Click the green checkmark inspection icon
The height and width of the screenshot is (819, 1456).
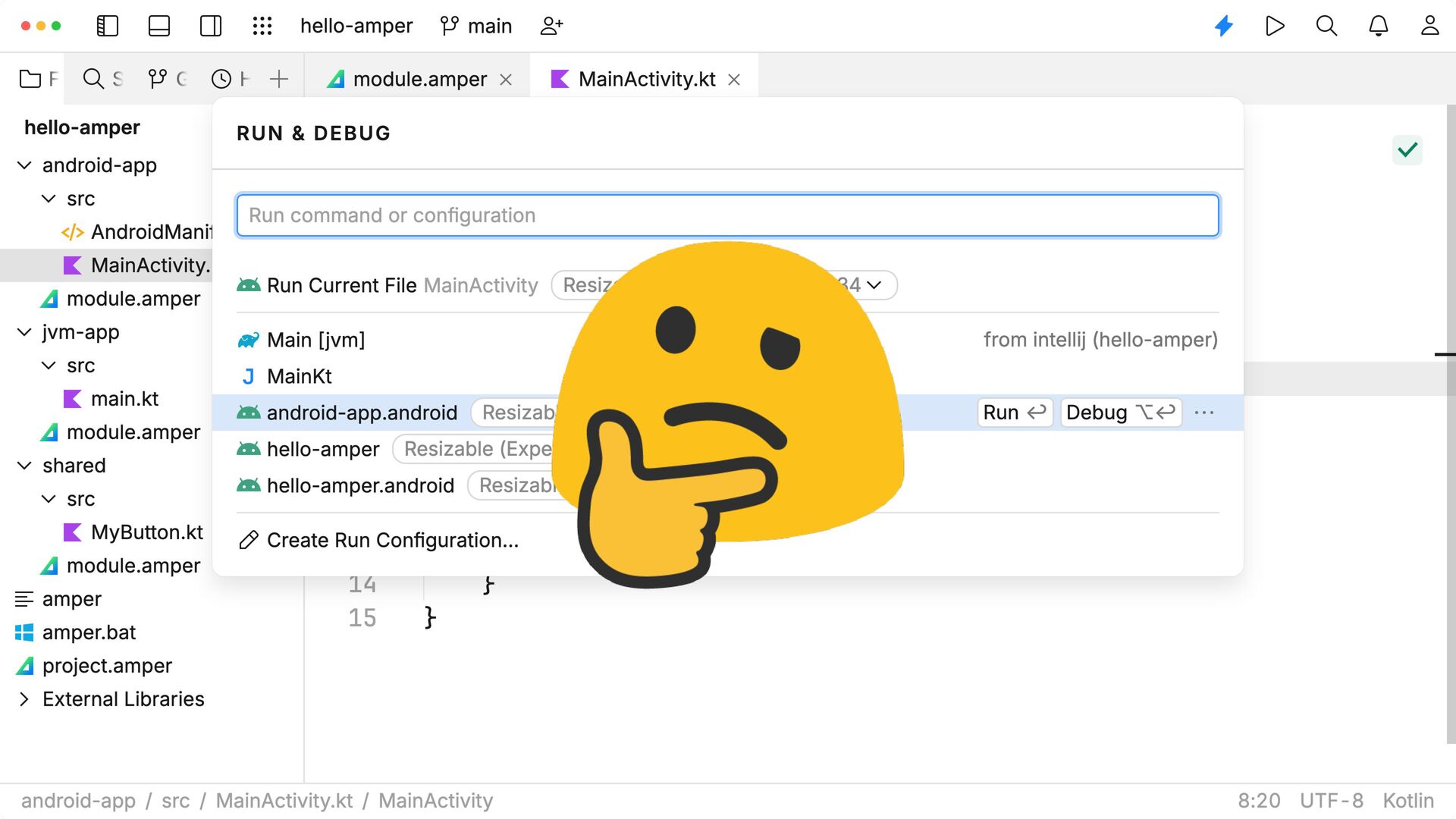[x=1407, y=149]
